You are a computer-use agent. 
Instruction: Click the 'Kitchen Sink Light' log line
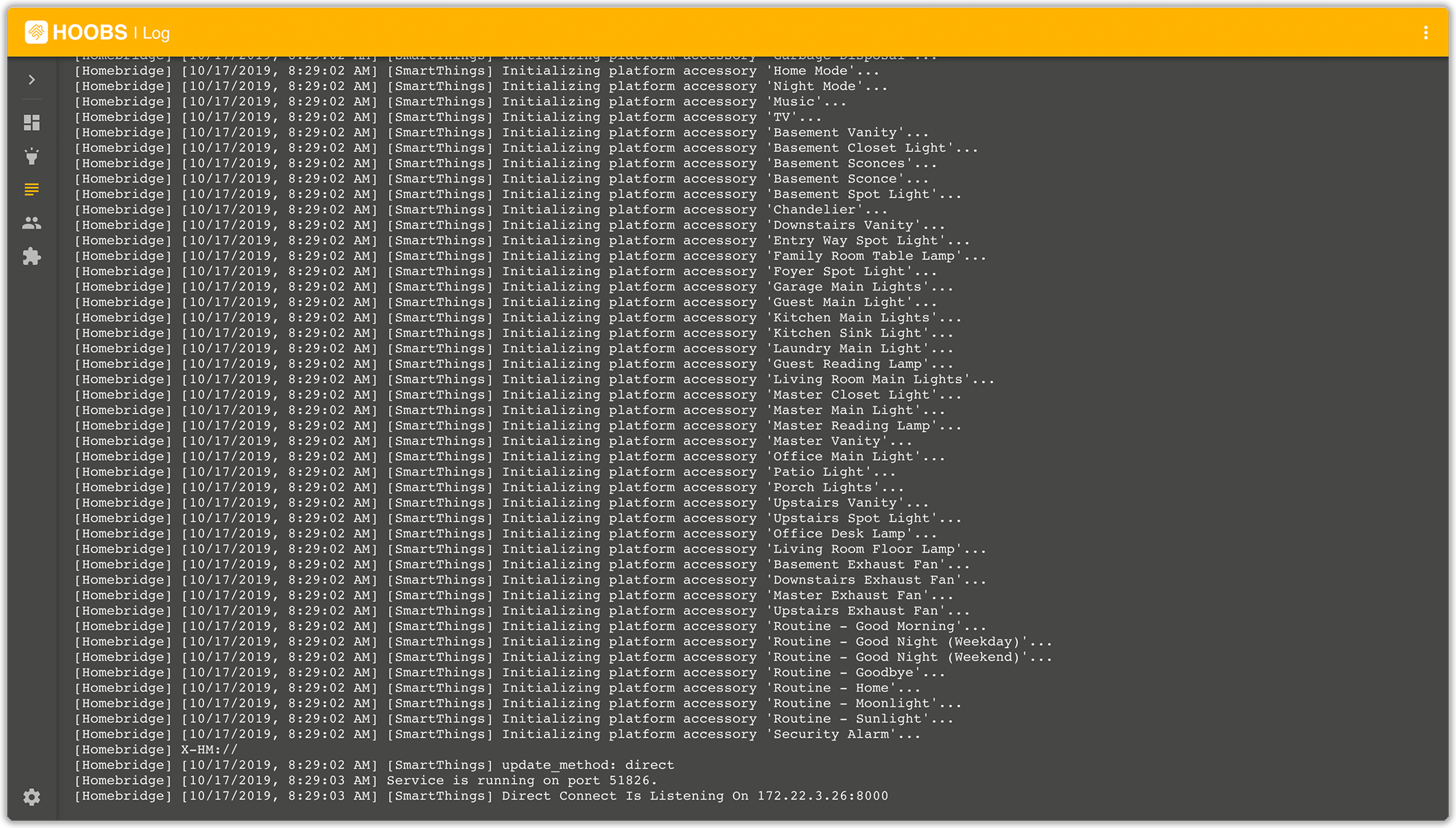[x=514, y=333]
